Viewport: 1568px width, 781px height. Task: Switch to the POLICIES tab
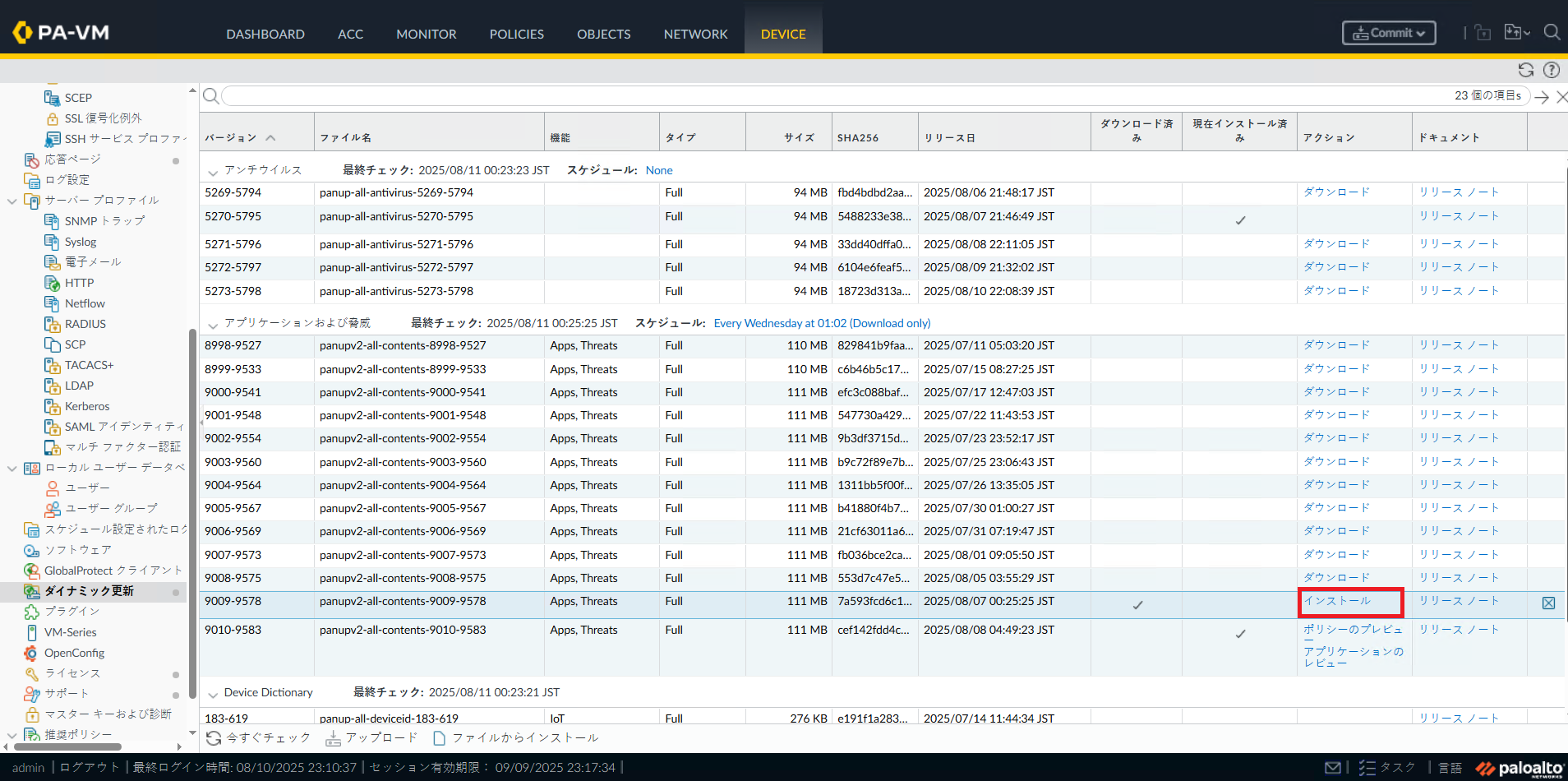pyautogui.click(x=516, y=34)
